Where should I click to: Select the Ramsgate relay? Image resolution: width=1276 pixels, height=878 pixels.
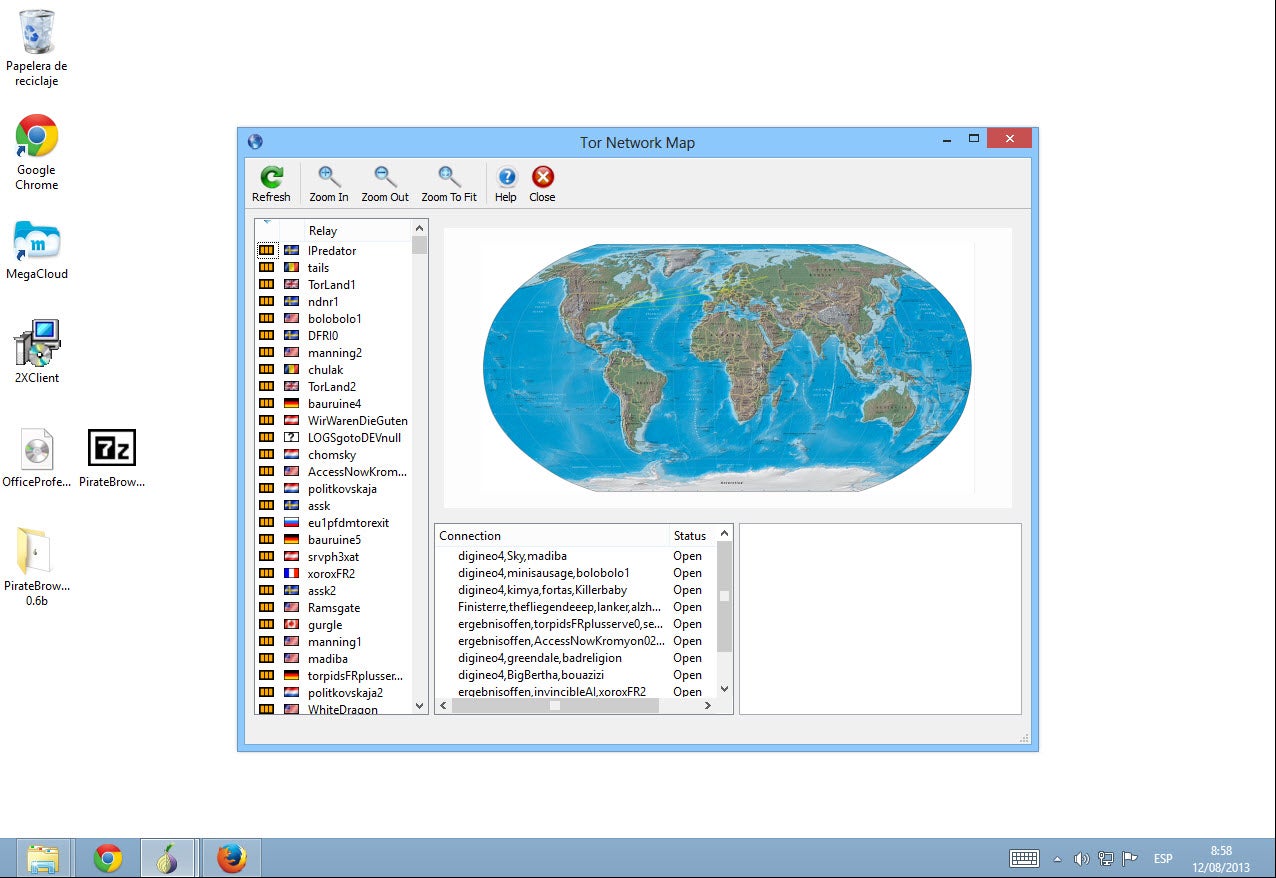[x=334, y=608]
